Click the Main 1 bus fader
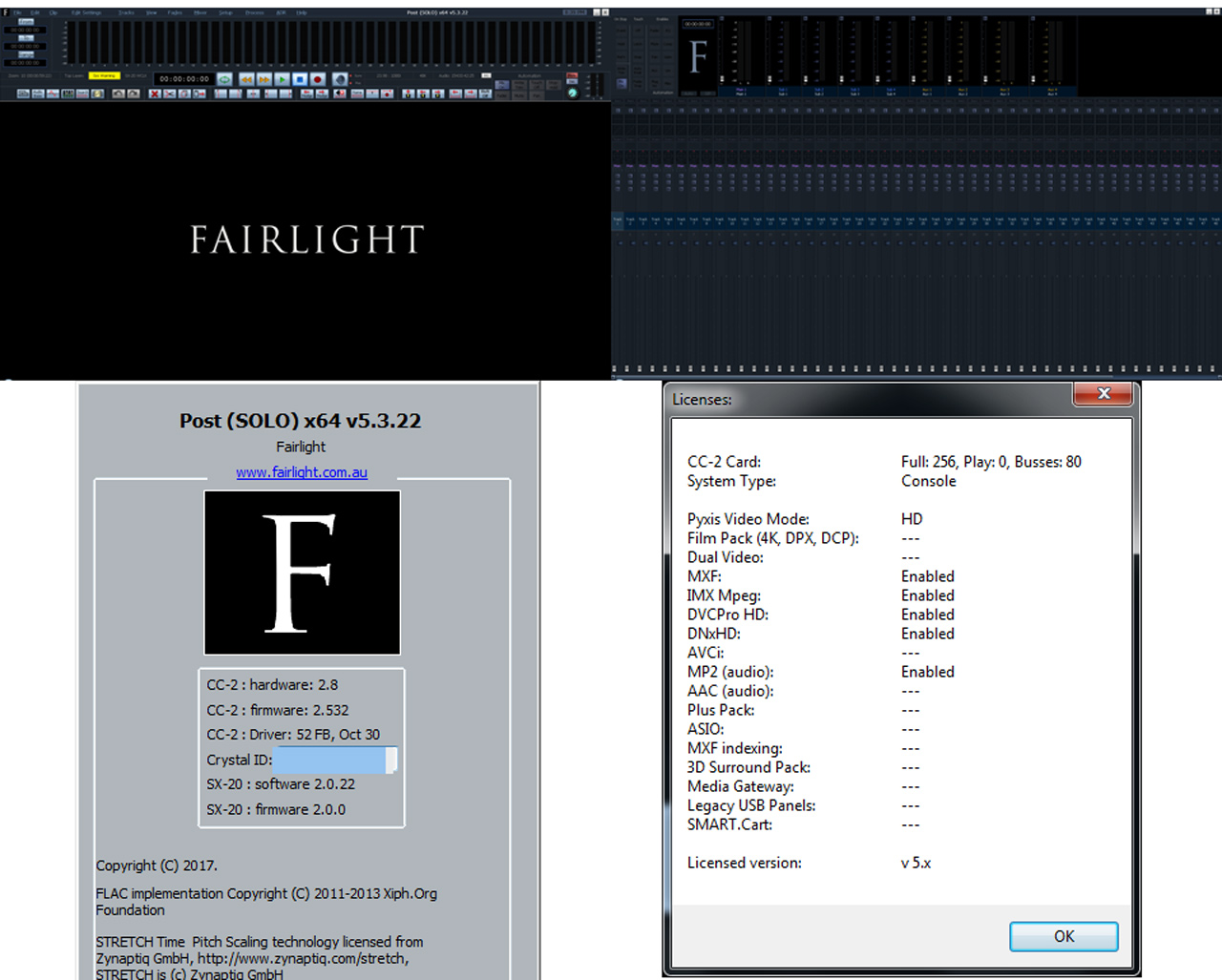 722,78
